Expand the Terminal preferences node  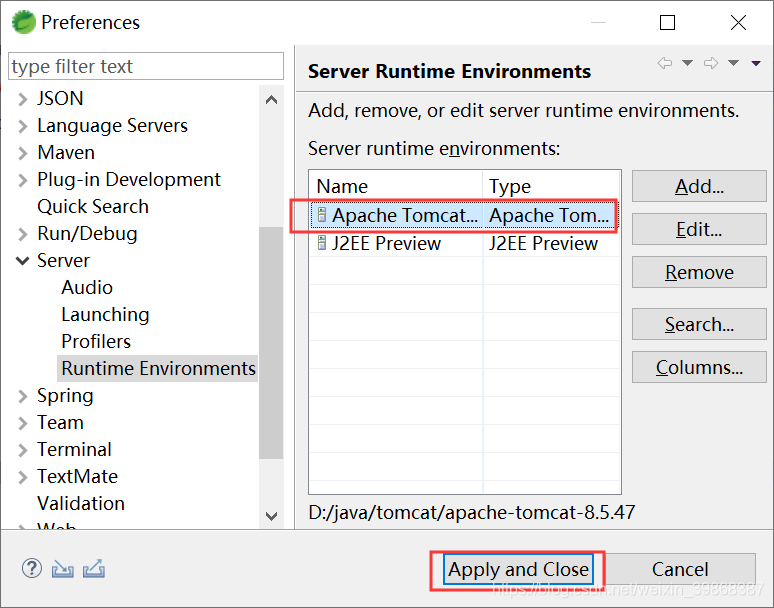pyautogui.click(x=22, y=450)
